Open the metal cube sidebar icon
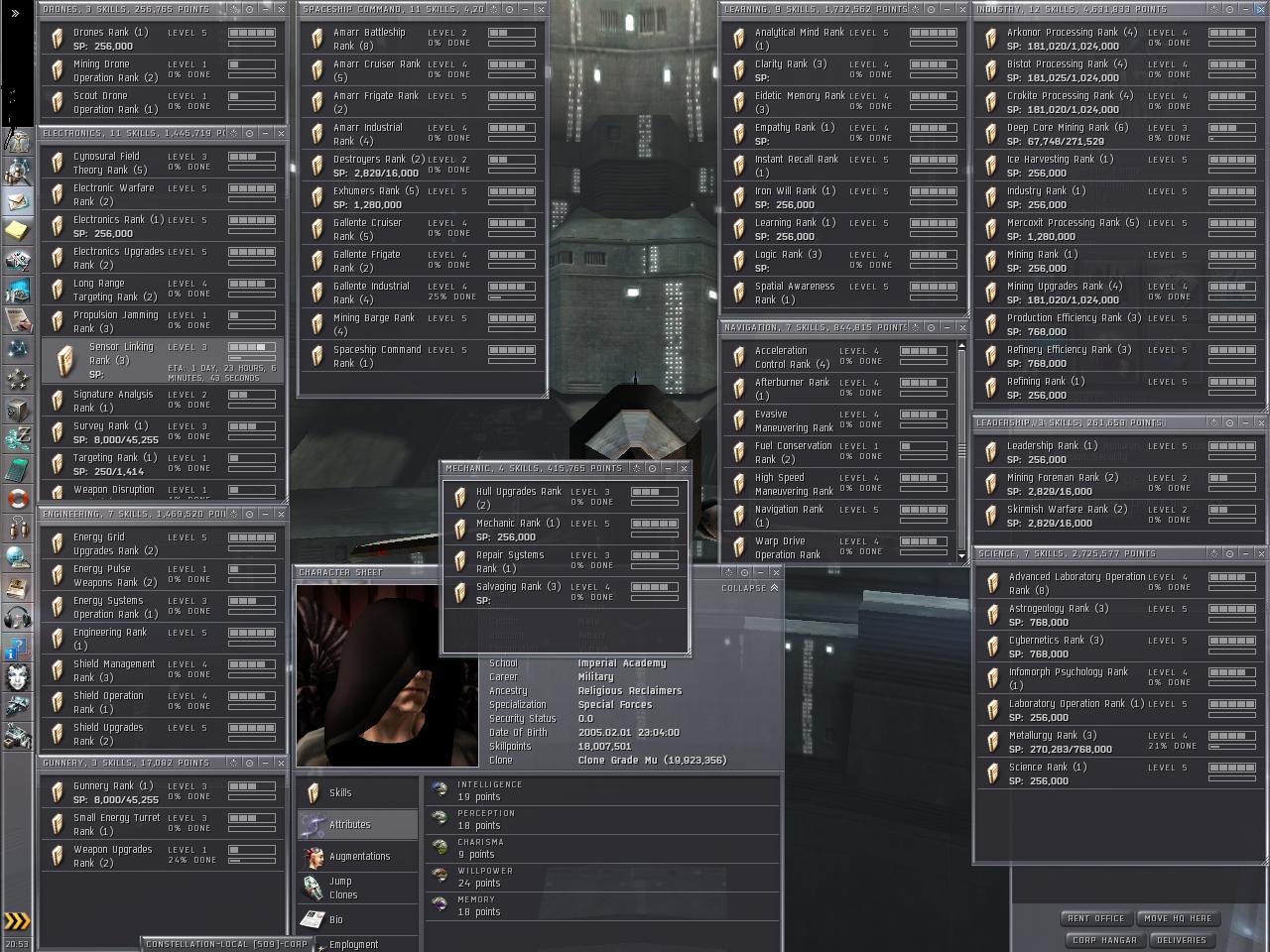The width and height of the screenshot is (1270, 952). (18, 409)
